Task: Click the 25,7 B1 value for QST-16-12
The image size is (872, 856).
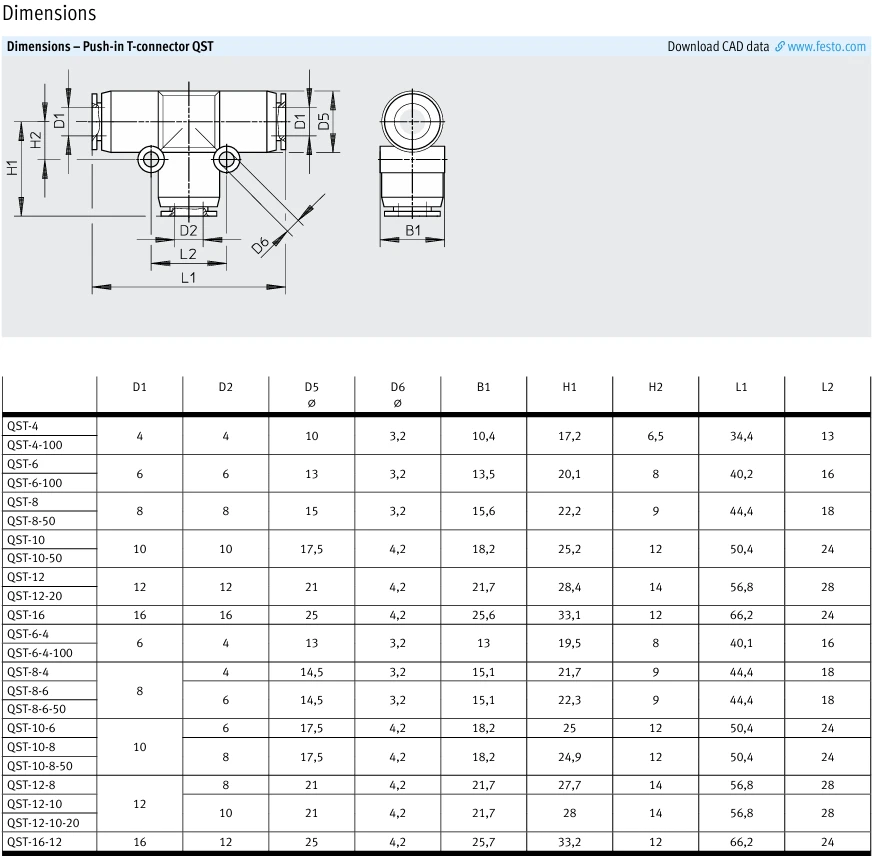Action: 483,842
